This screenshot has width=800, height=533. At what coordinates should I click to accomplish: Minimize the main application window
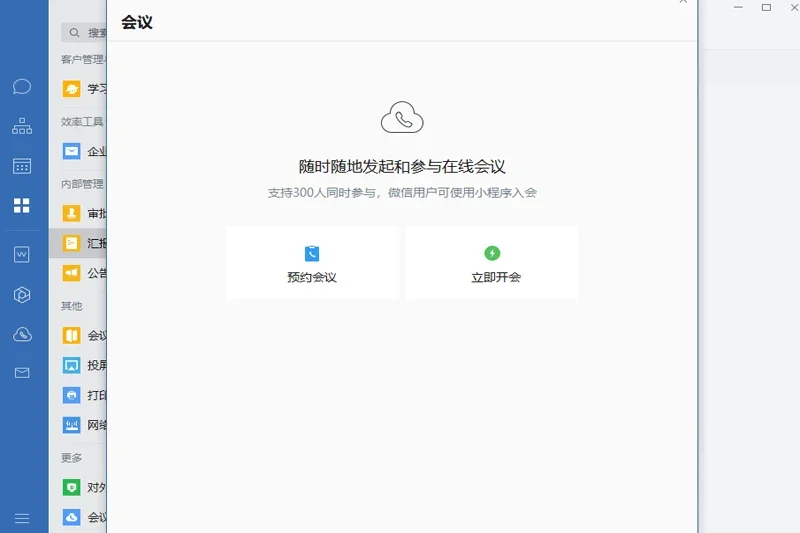738,8
